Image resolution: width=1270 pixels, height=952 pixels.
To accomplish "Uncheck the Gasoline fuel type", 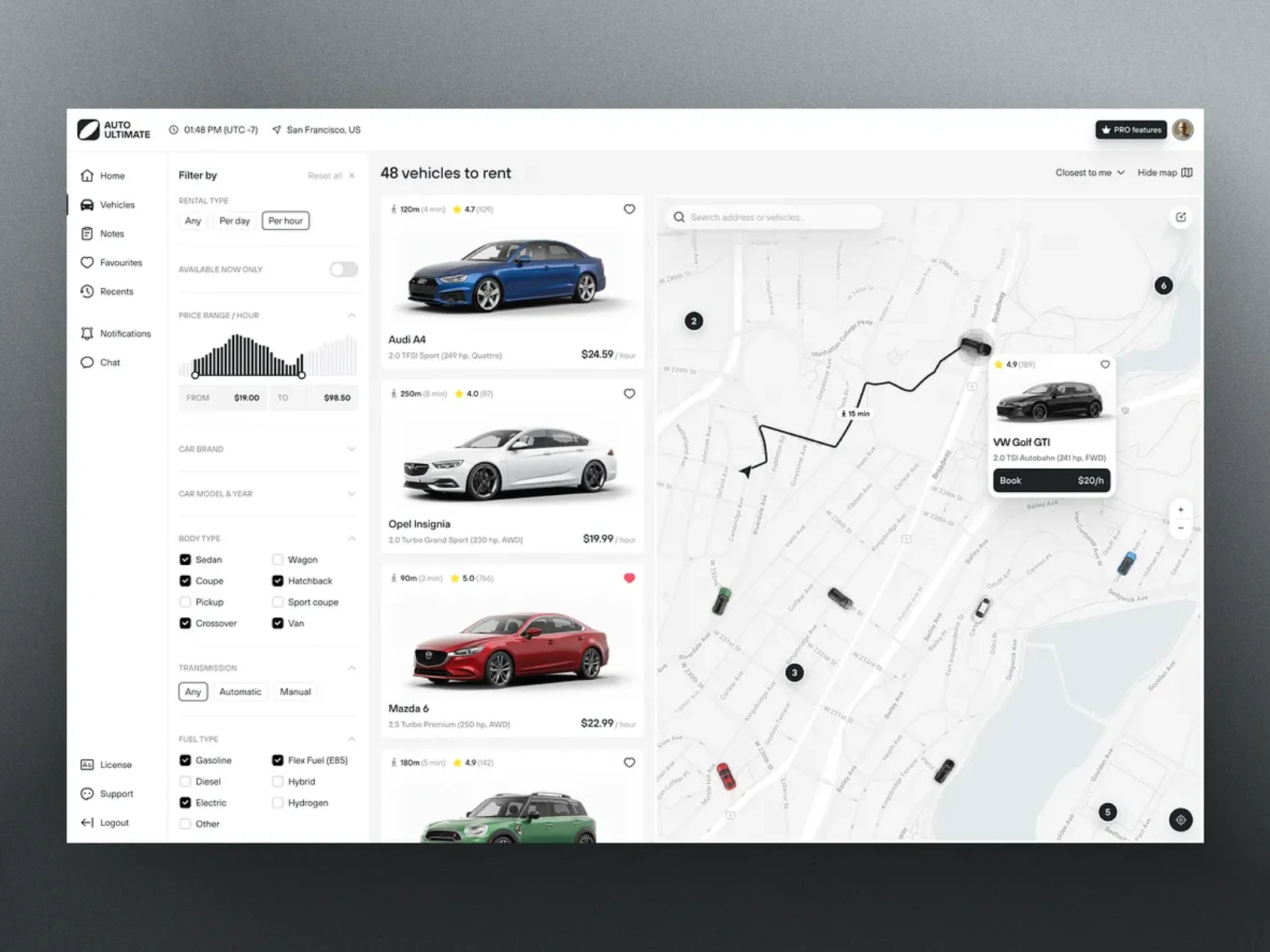I will coord(185,761).
